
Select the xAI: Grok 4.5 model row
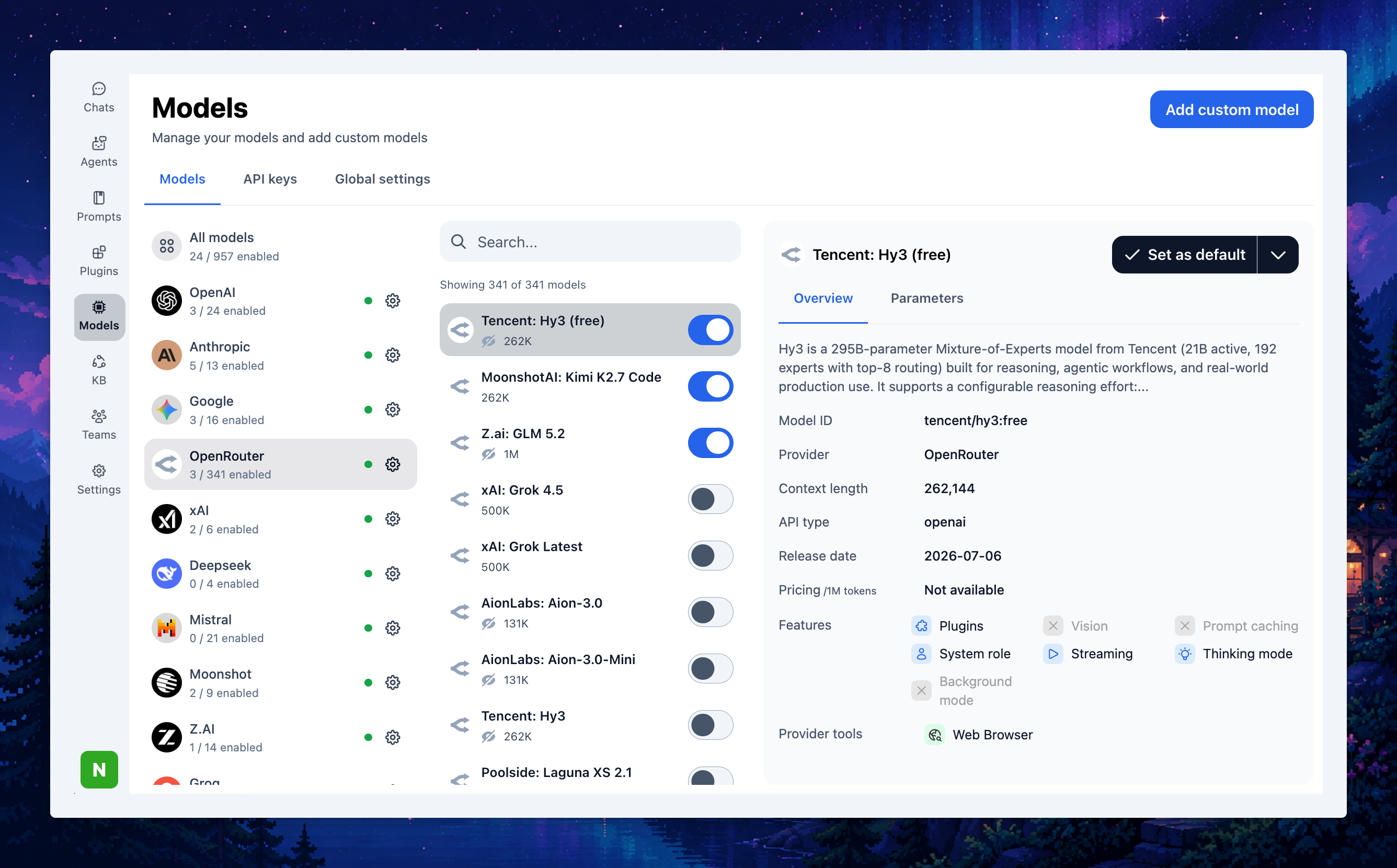(x=590, y=499)
